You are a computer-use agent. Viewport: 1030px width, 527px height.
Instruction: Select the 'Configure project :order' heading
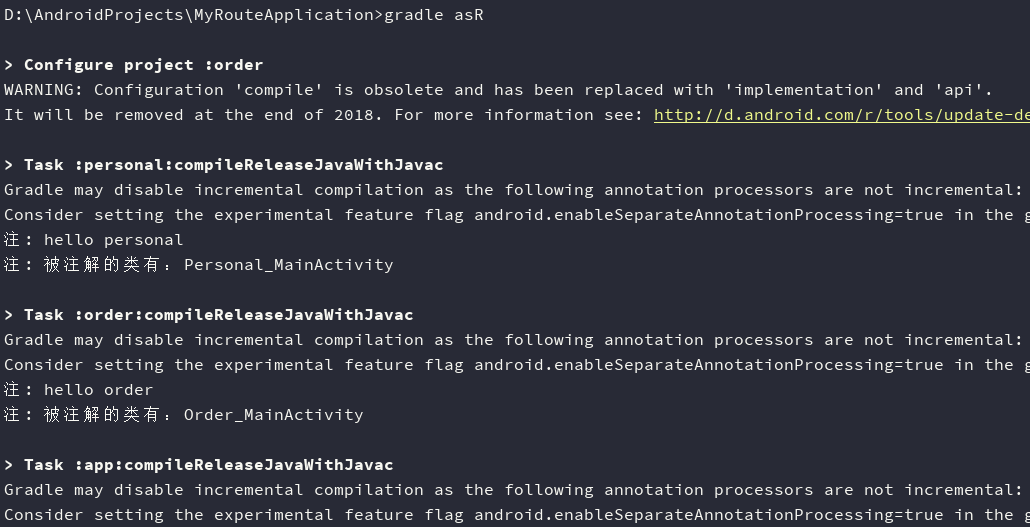[x=143, y=65]
